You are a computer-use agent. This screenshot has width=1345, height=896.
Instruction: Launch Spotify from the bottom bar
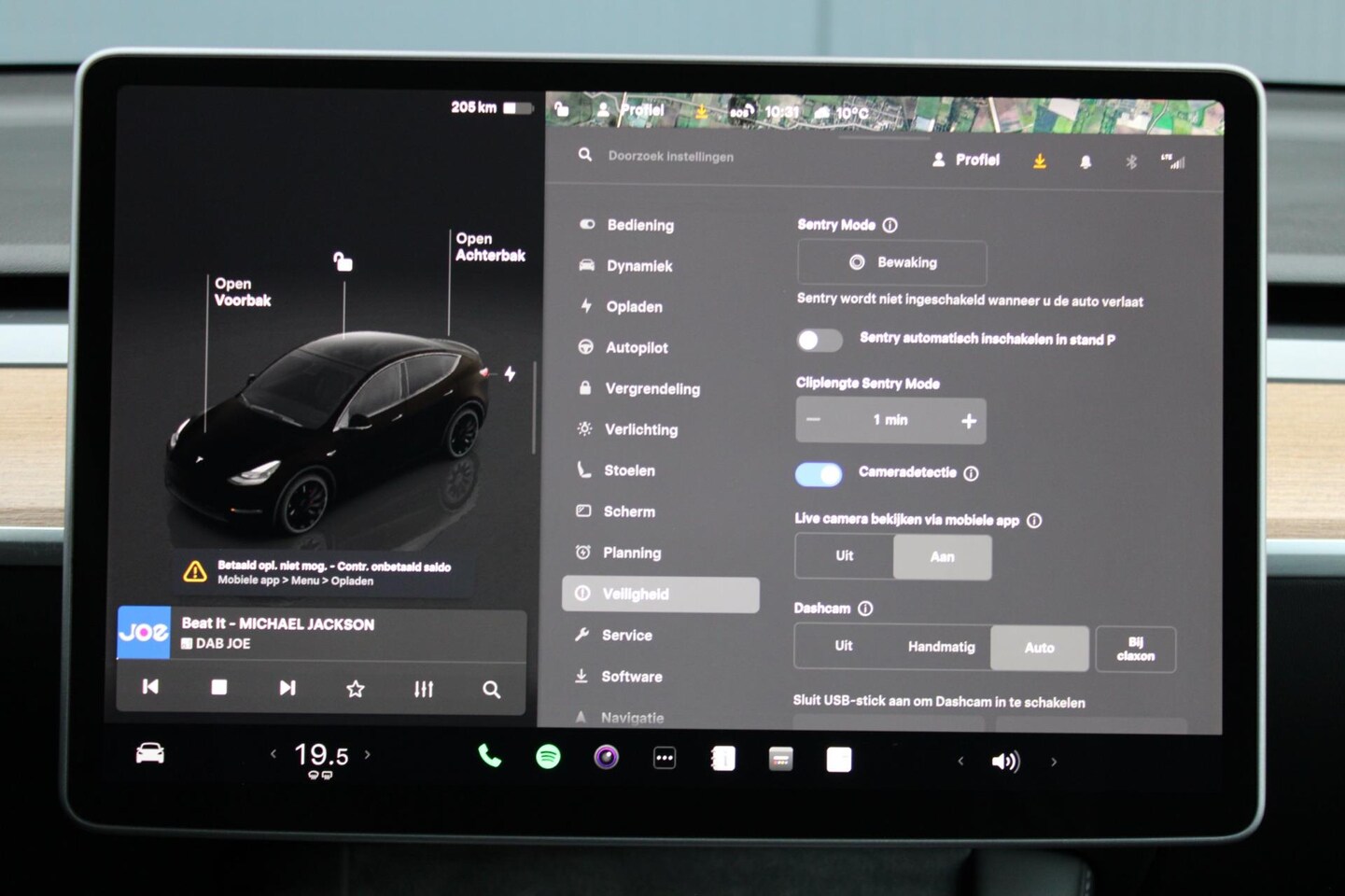tap(548, 757)
